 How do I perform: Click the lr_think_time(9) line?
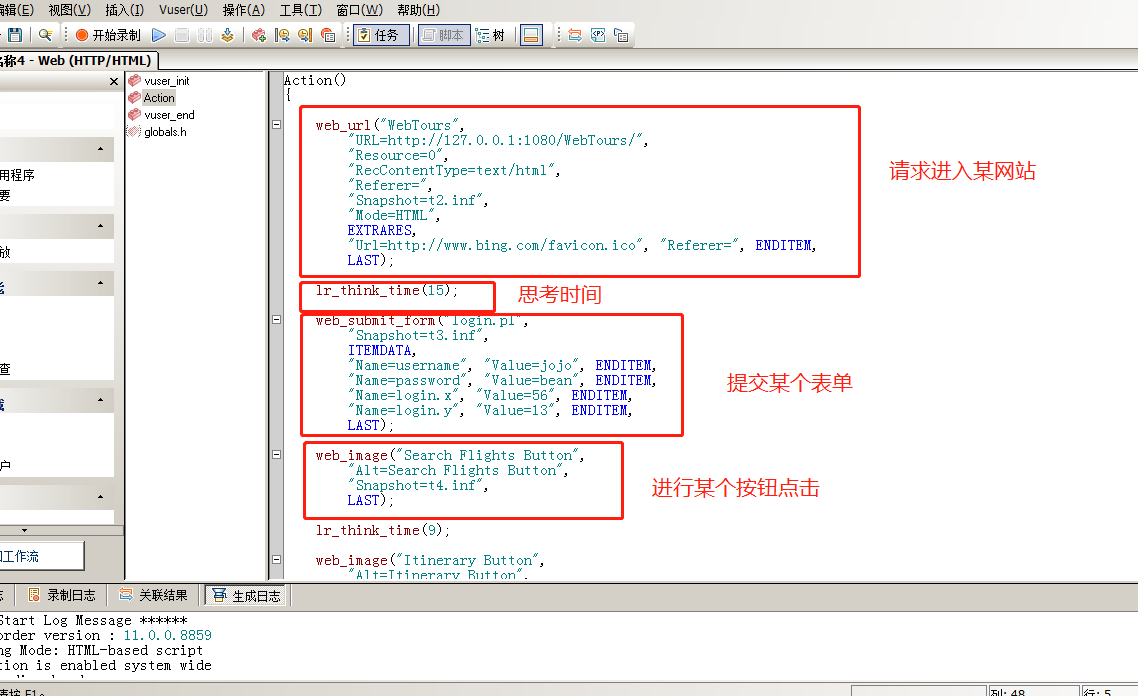point(382,531)
